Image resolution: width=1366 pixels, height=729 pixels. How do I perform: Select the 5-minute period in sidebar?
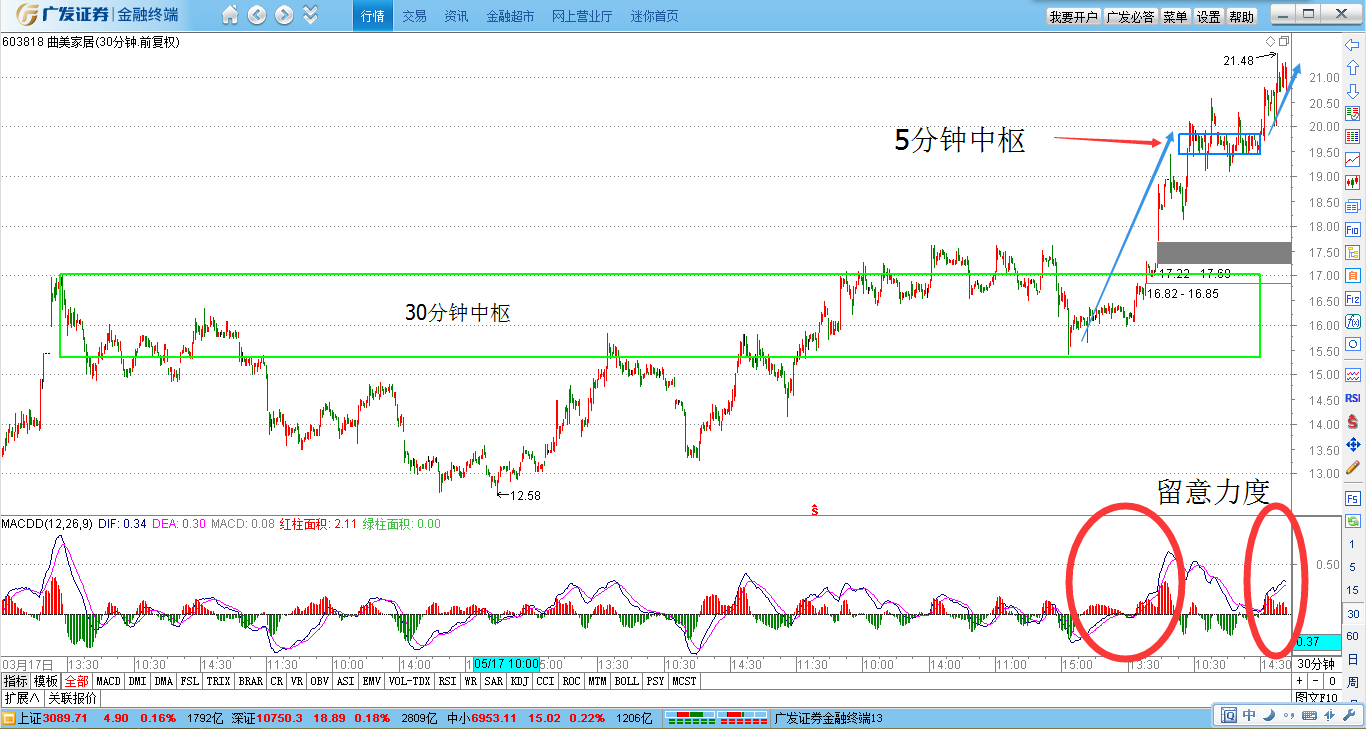coord(1353,567)
